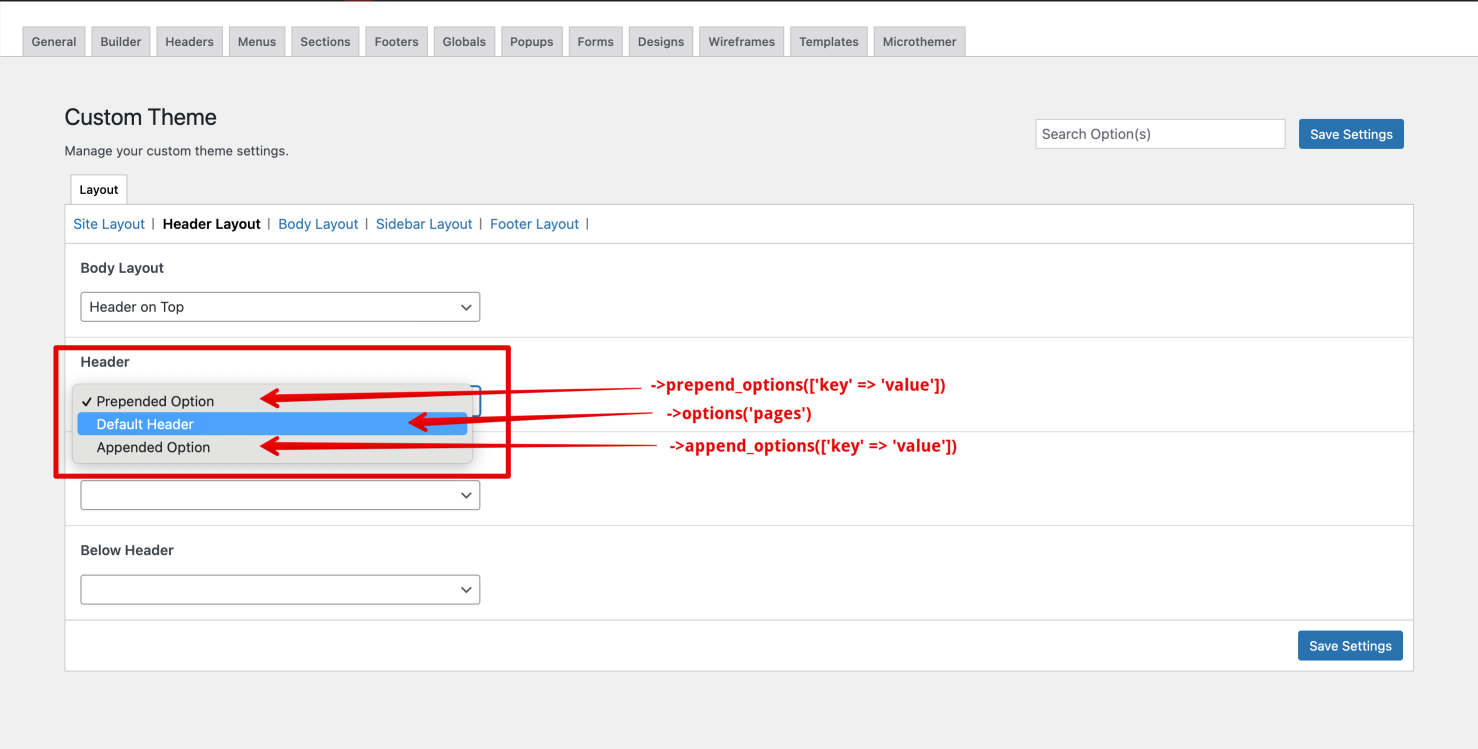Open the Headers section tab

(x=189, y=41)
